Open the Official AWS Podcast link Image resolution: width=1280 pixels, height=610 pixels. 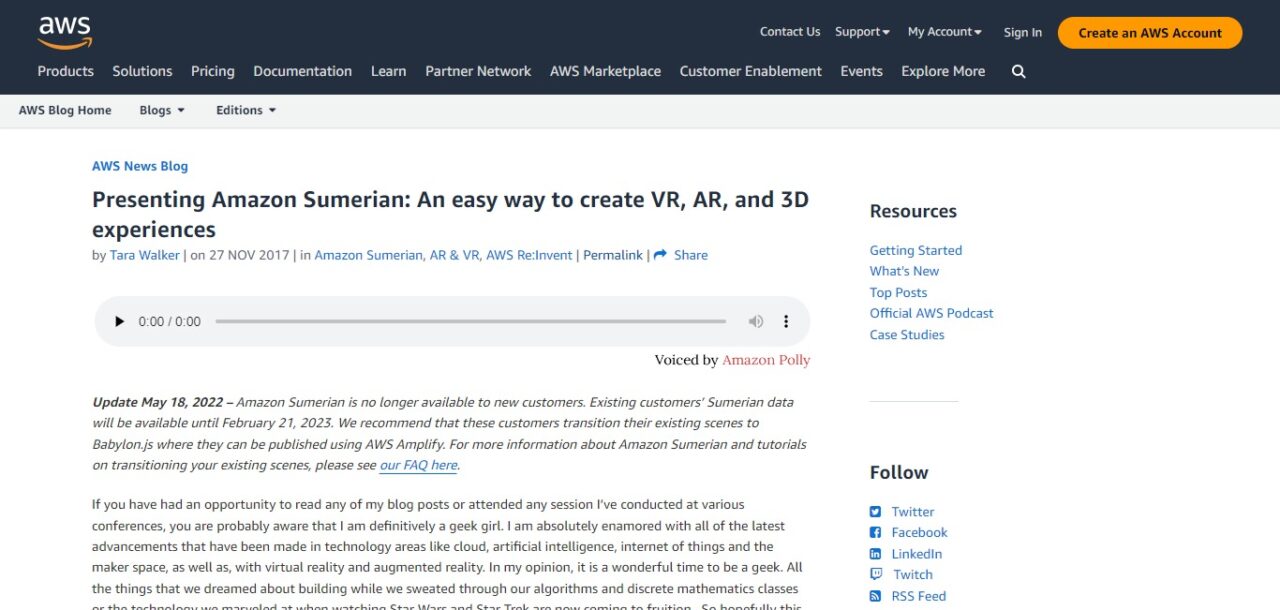[931, 313]
